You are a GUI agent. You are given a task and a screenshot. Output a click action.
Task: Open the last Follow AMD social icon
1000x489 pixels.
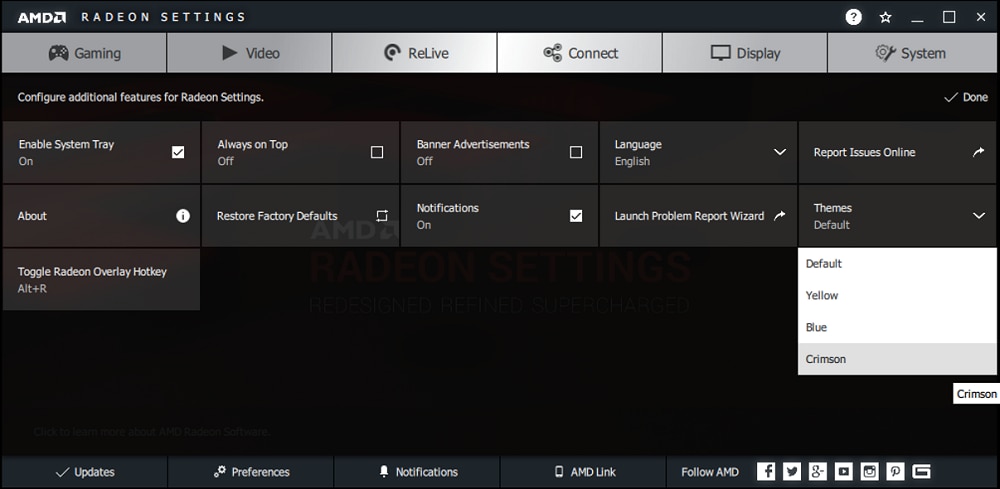921,472
